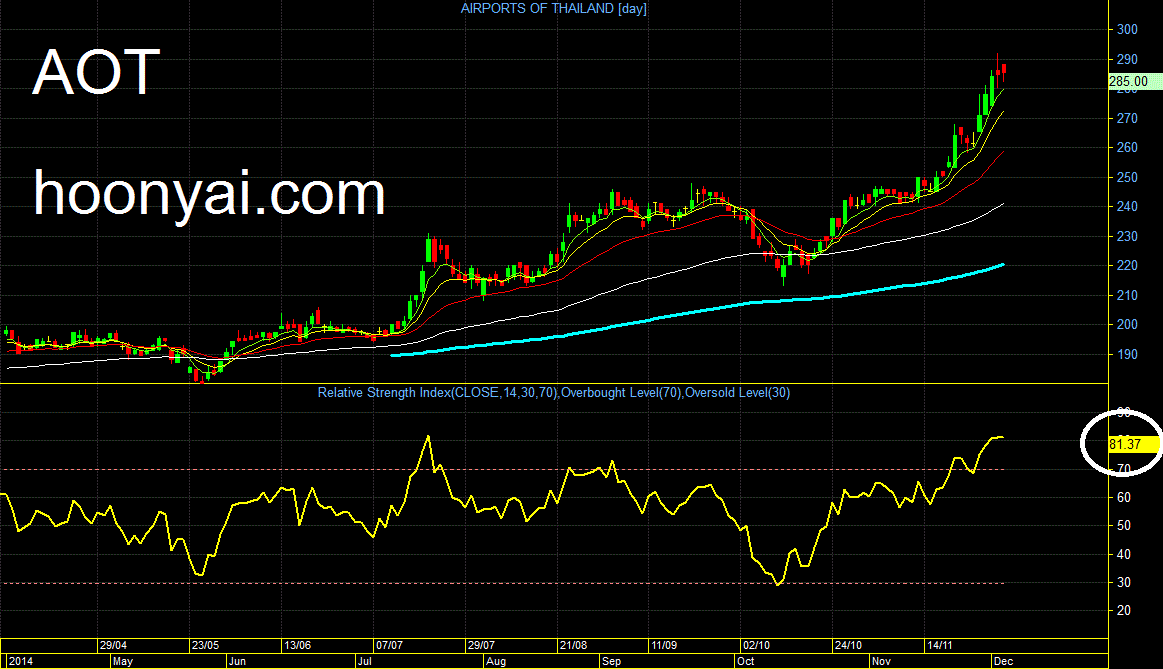Click the 14/11 date marker
This screenshot has height=669, width=1163.
coord(940,645)
